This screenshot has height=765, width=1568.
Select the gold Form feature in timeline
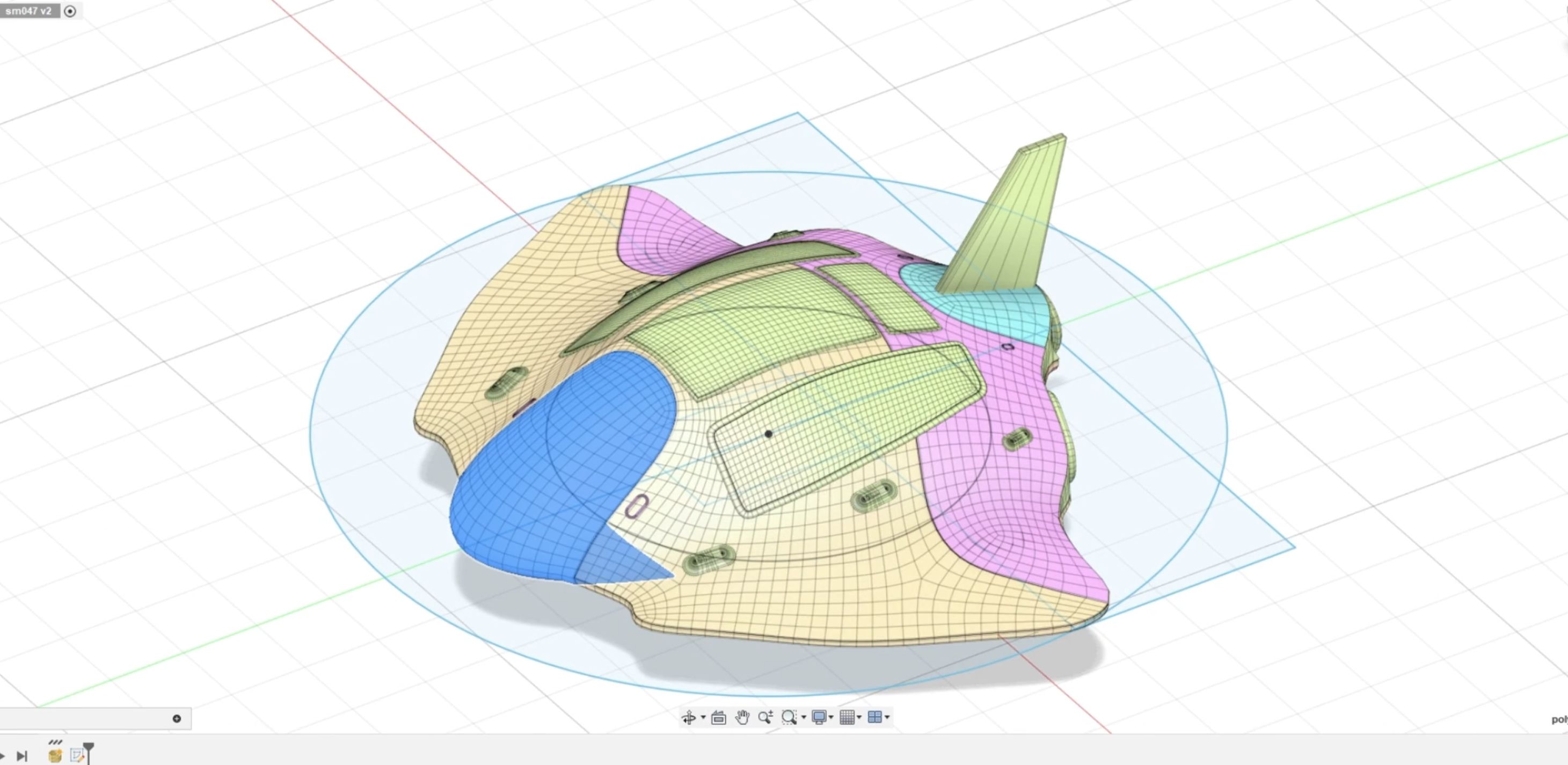55,755
